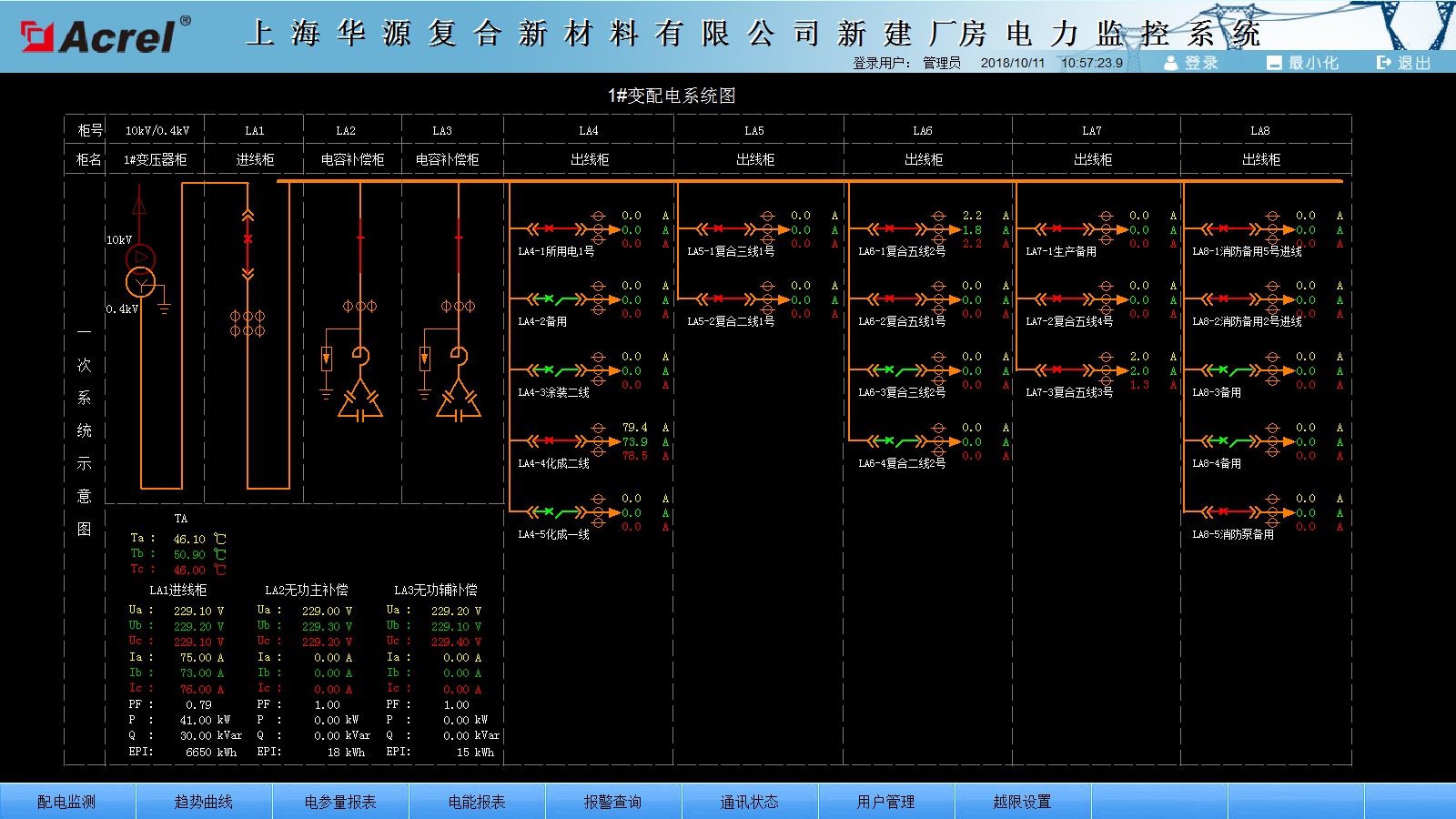Toggle the LA6-1复合五线2号 breaker switch
This screenshot has width=1456, height=819.
tap(895, 228)
